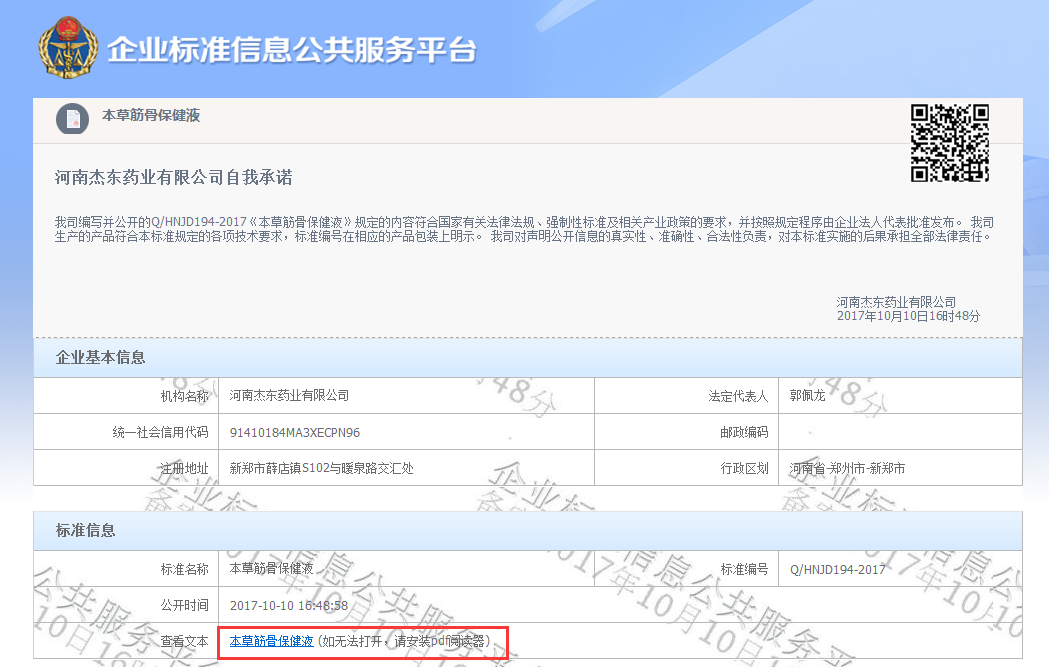
Task: Select the registered address 新郑市薛店镇S102与暖泉路交汇处
Action: point(321,468)
